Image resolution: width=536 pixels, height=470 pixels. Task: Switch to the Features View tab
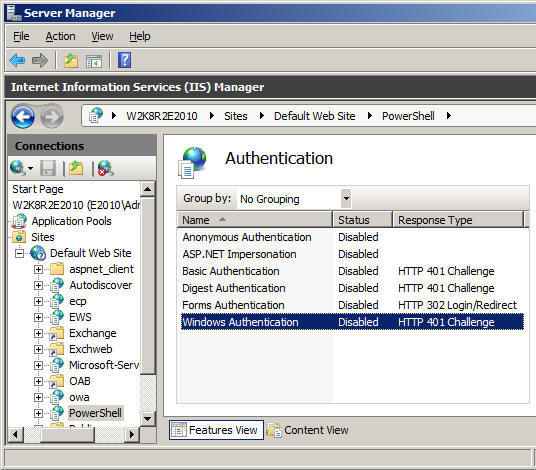216,430
